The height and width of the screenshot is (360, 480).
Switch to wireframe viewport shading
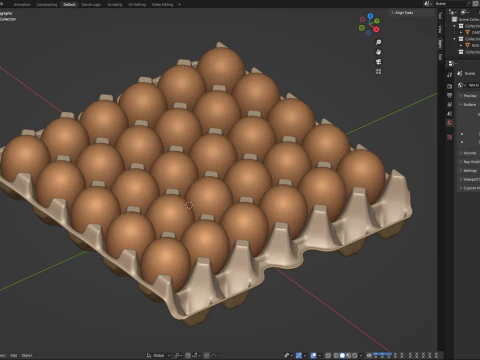(336, 355)
